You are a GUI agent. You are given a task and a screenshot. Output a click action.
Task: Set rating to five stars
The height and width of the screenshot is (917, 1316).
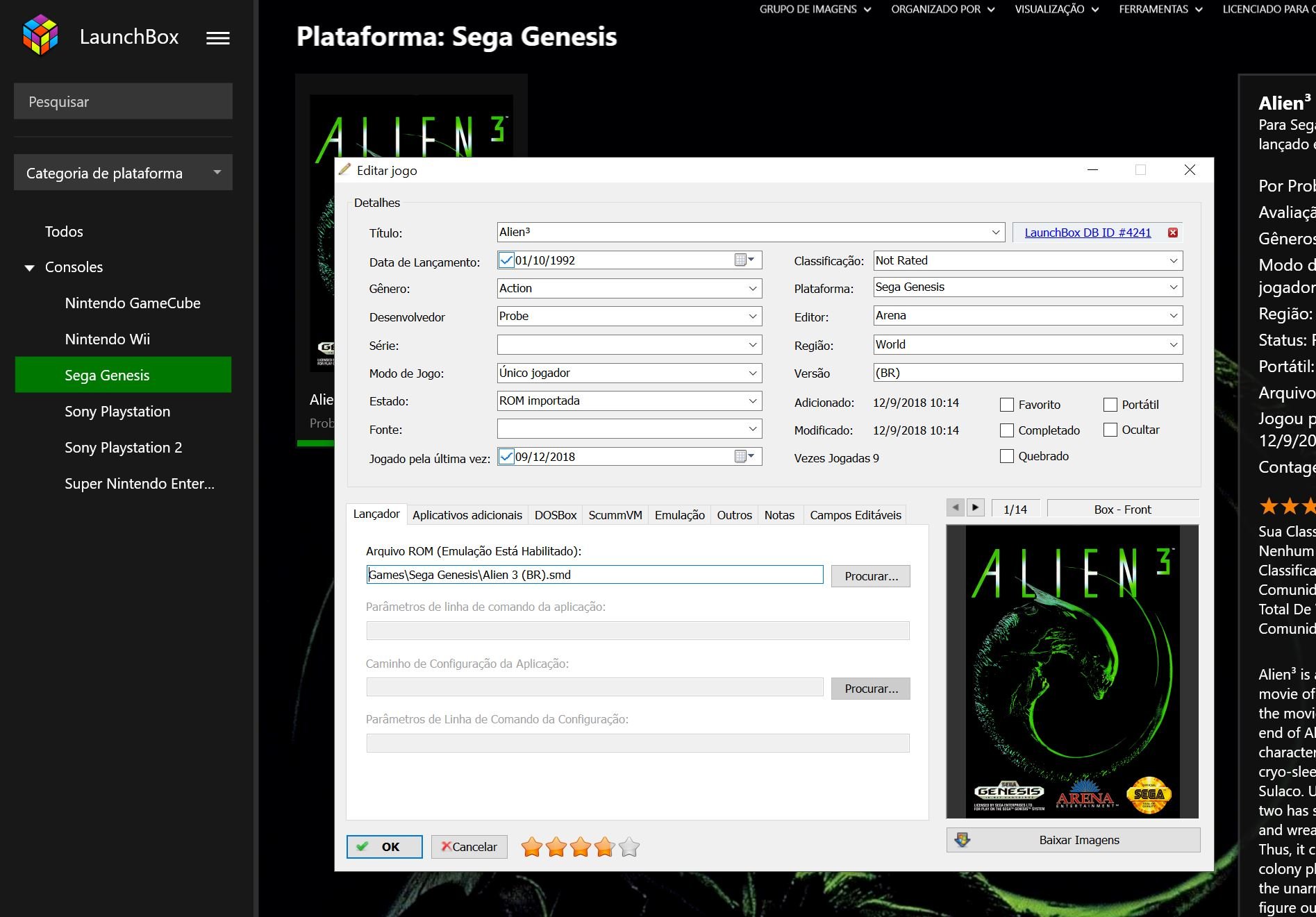tap(629, 847)
